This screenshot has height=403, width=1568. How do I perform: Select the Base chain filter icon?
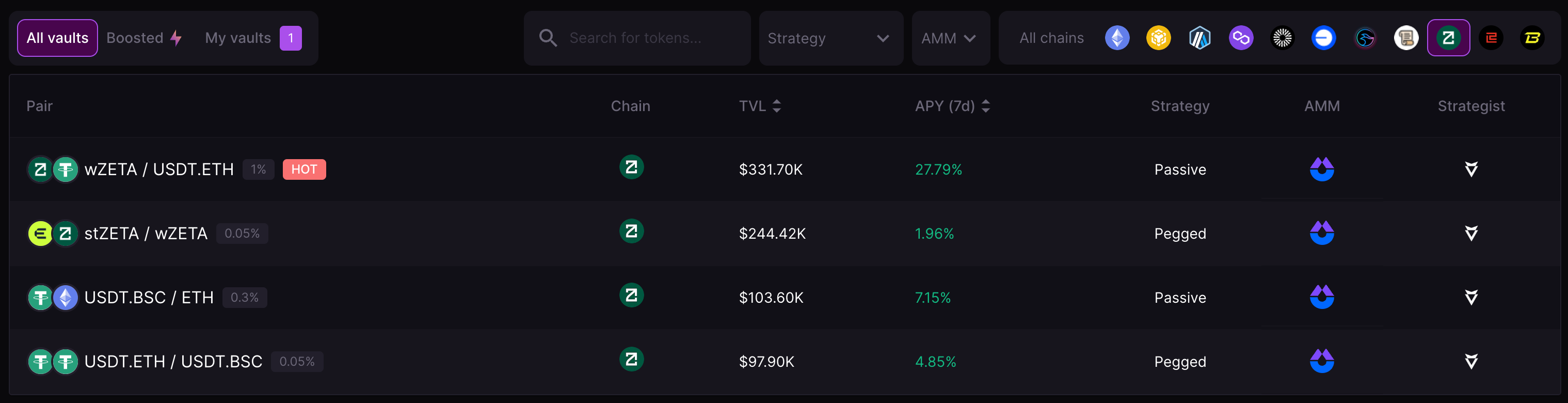pos(1323,38)
